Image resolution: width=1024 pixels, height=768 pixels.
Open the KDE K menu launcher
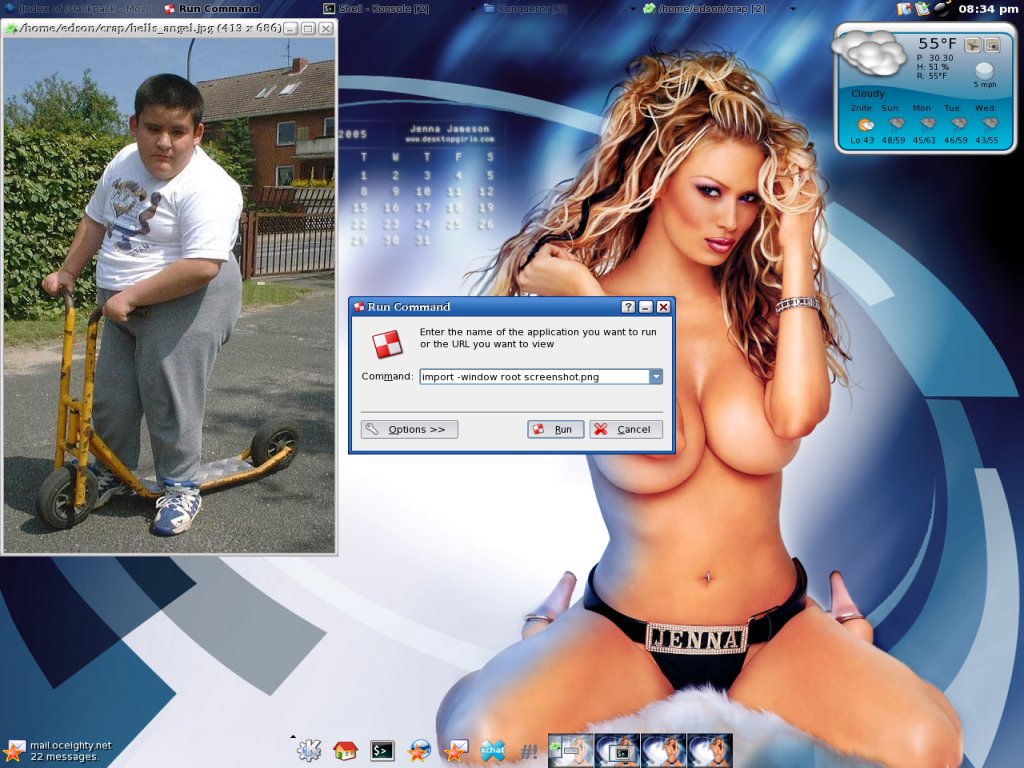[x=309, y=749]
